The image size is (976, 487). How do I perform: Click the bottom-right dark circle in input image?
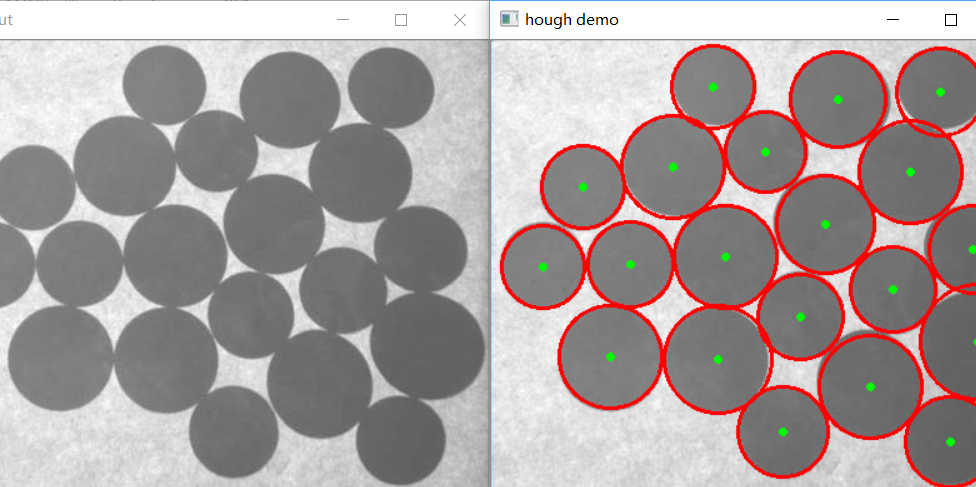(x=400, y=440)
